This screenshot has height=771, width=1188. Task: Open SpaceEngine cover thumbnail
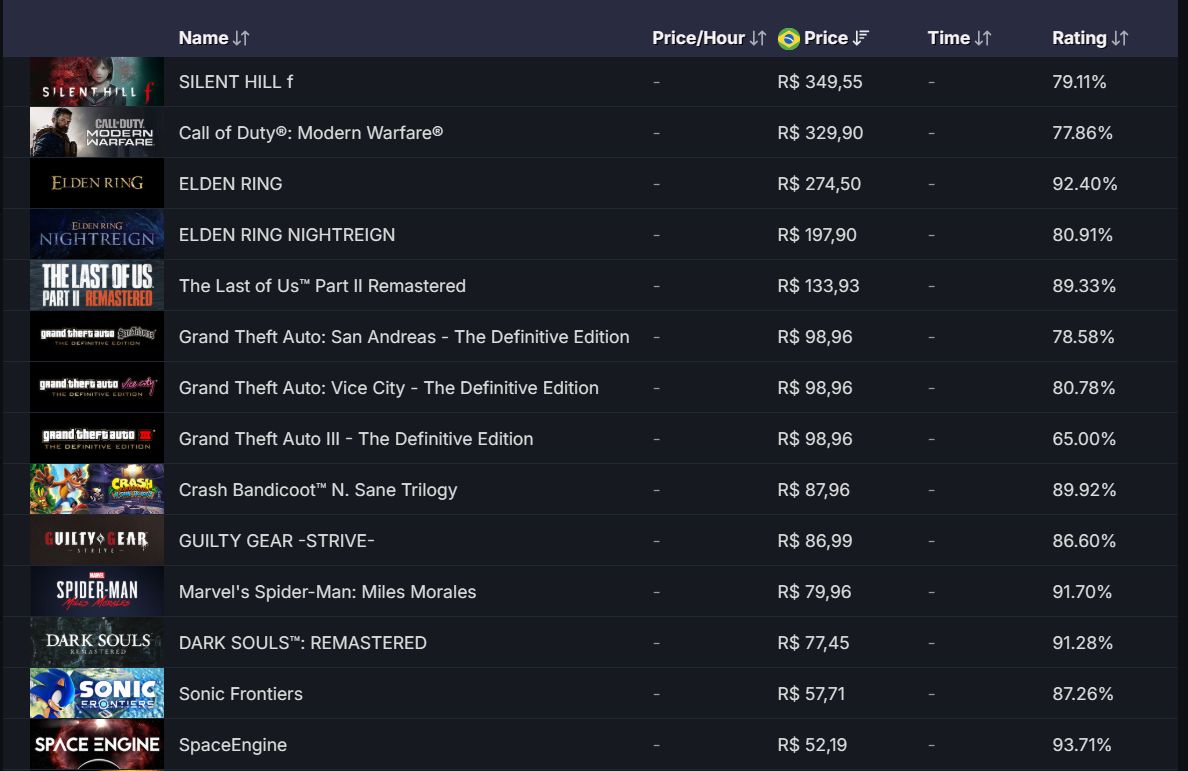[x=97, y=745]
